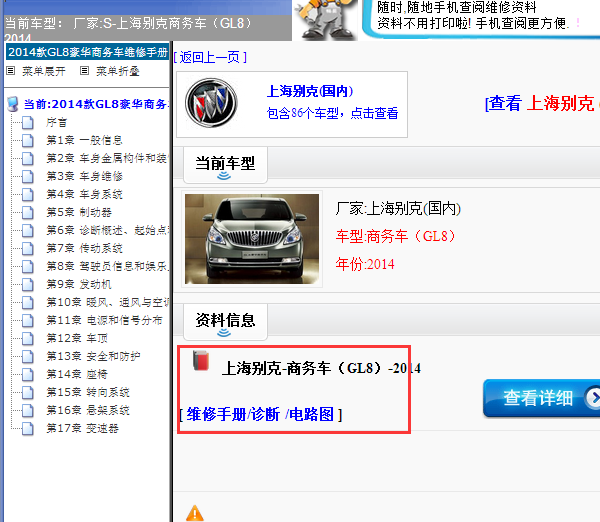The image size is (600, 522).
Task: Select the 当前车型 tab
Action: 225,165
